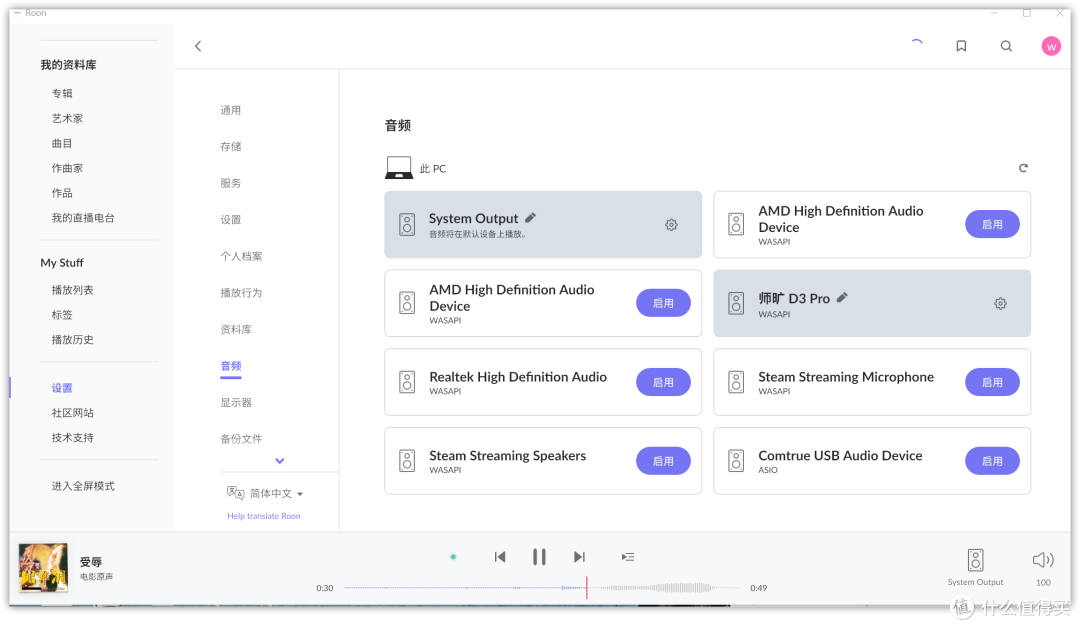The width and height of the screenshot is (1080, 630).
Task: Open the 资料库 settings tab
Action: click(236, 329)
